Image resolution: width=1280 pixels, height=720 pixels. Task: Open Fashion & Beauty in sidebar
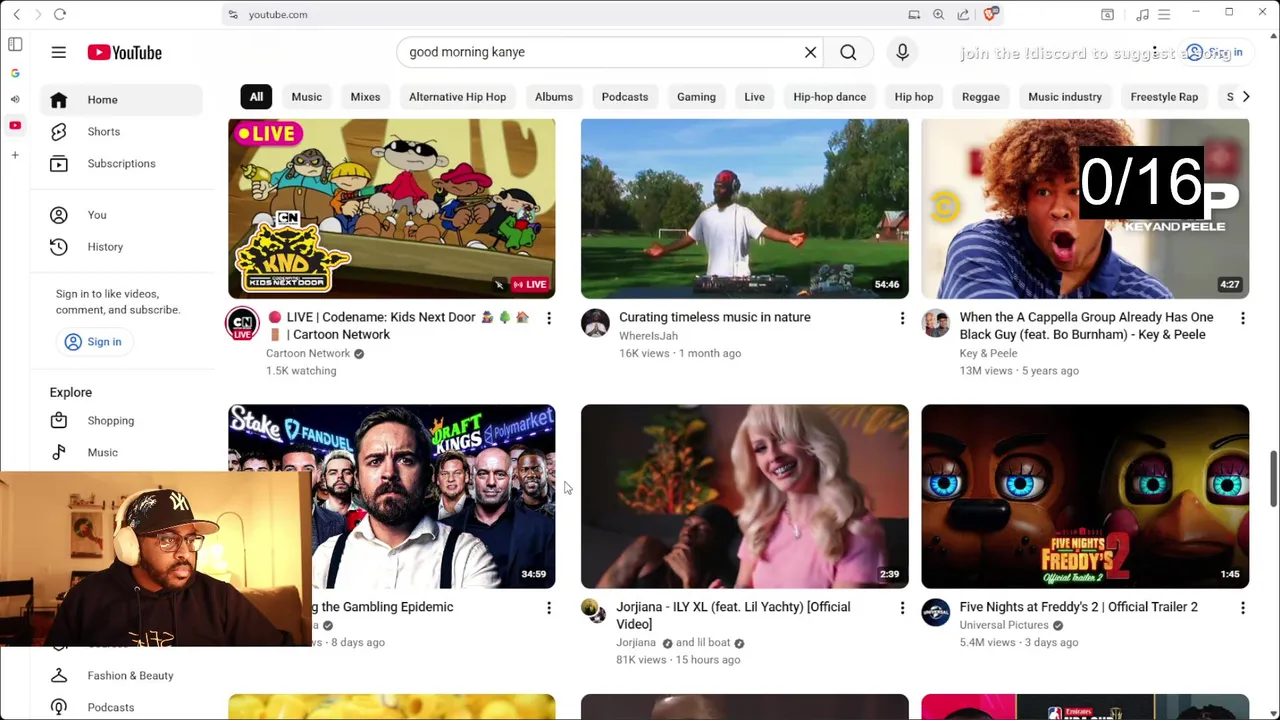click(130, 676)
